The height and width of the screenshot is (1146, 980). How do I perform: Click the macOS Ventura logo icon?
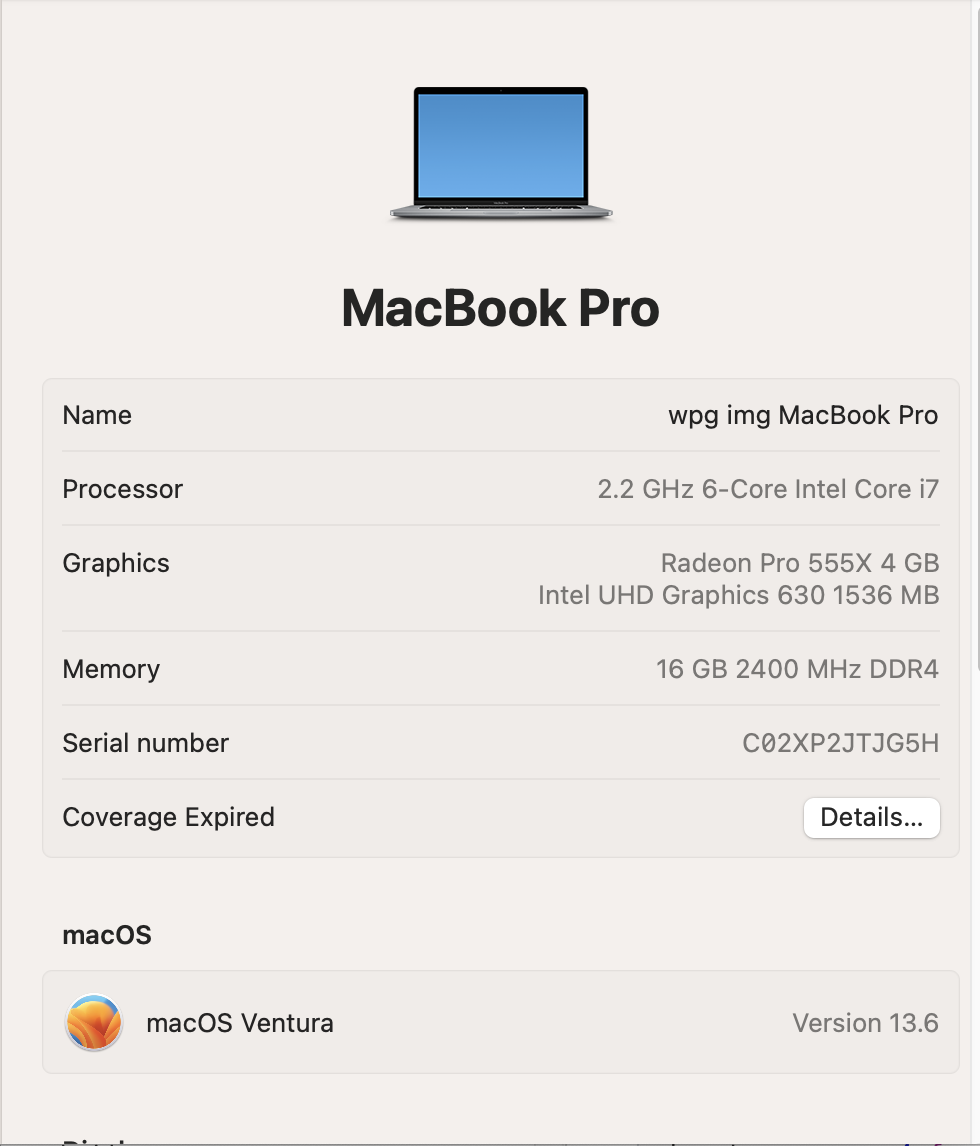(94, 1022)
